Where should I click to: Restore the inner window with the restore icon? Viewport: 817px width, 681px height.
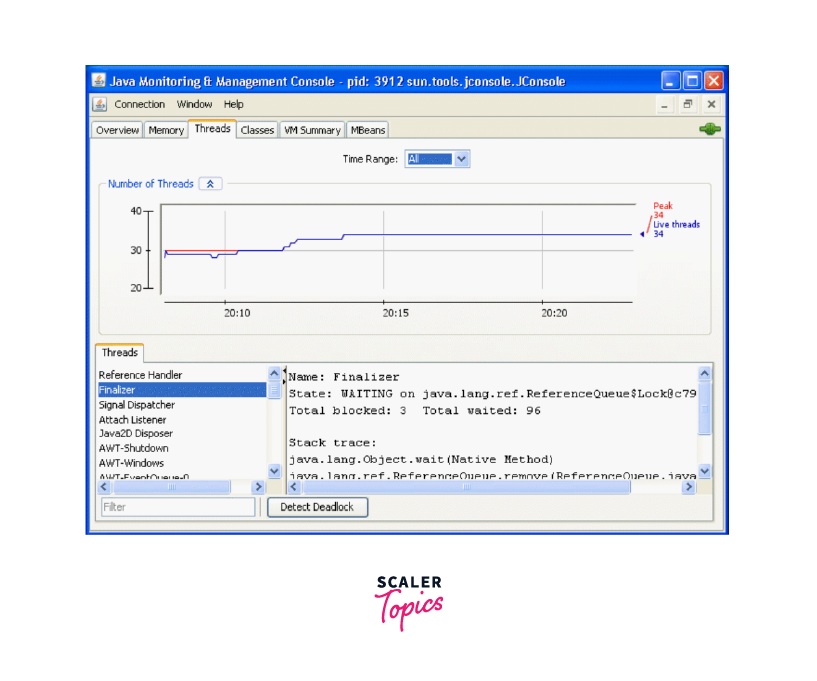[x=688, y=104]
